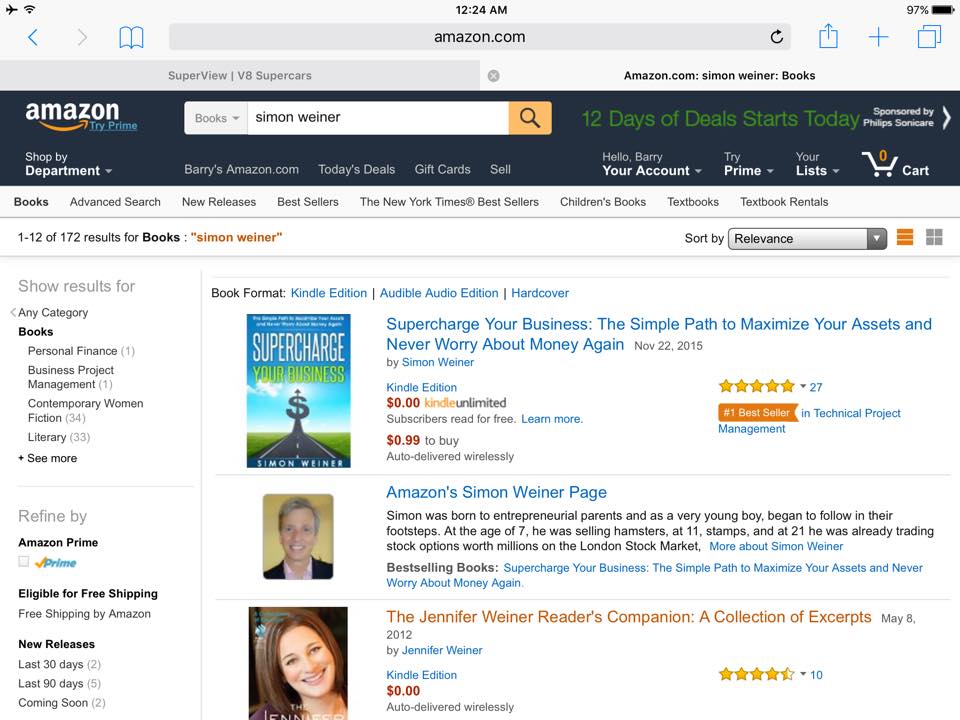960x720 pixels.
Task: Click the orange search magnifier button
Action: click(x=530, y=118)
